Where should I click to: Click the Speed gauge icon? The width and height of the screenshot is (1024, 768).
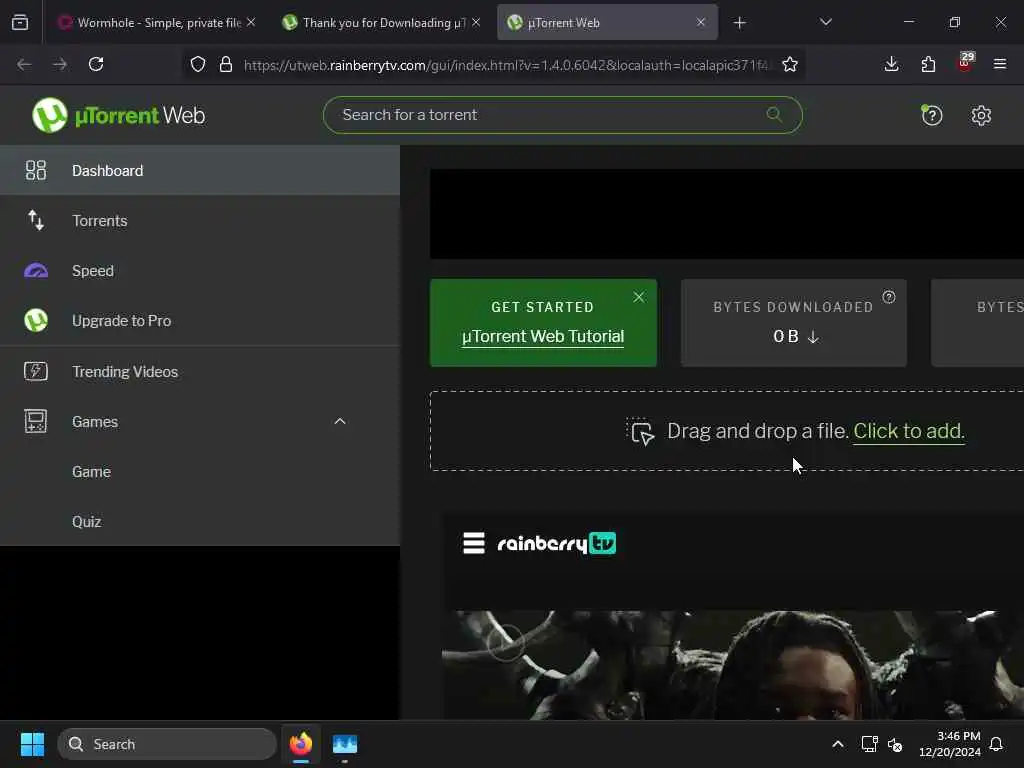point(36,270)
